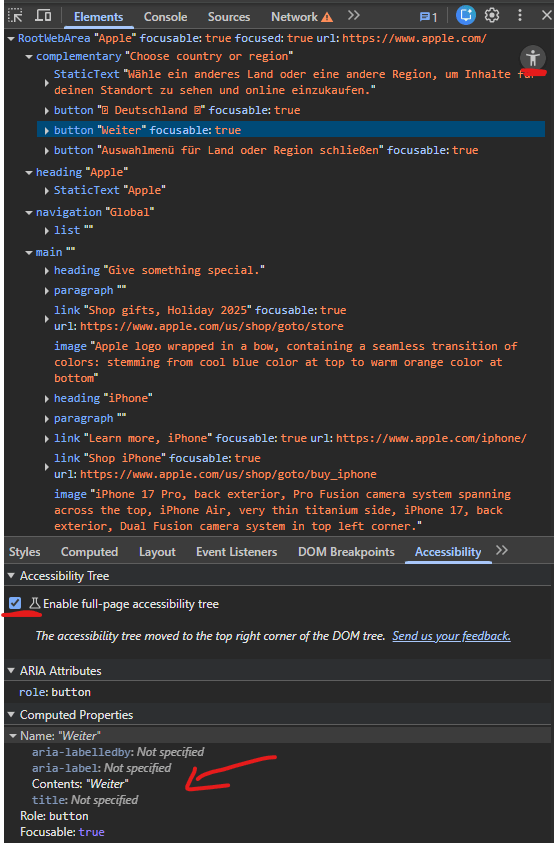This screenshot has height=843, width=554.
Task: Select the iPhone 17 Pro image node
Action: (x=282, y=510)
